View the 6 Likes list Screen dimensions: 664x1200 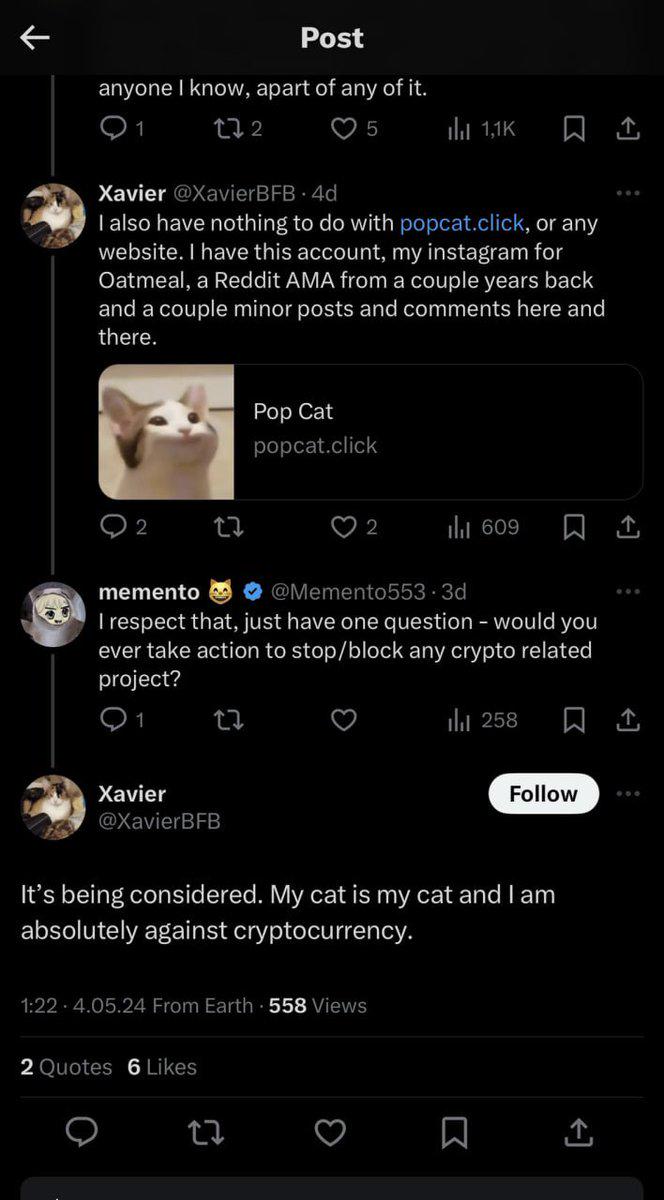pos(162,1067)
